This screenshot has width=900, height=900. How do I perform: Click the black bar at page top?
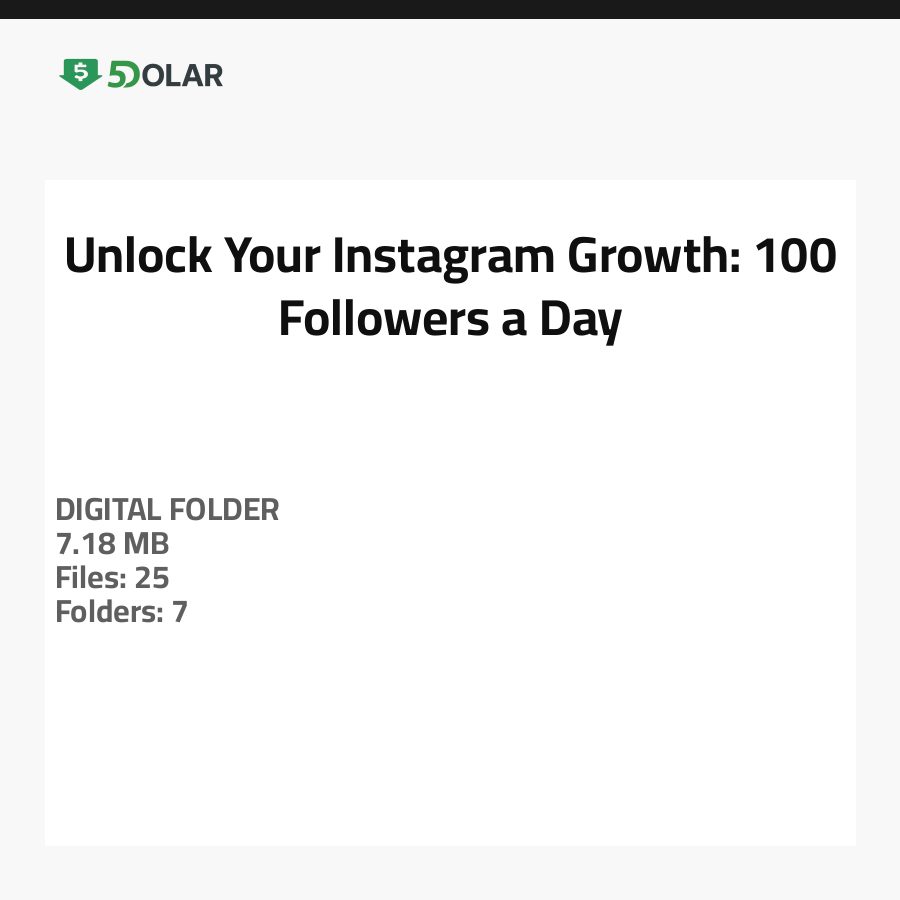click(x=450, y=9)
